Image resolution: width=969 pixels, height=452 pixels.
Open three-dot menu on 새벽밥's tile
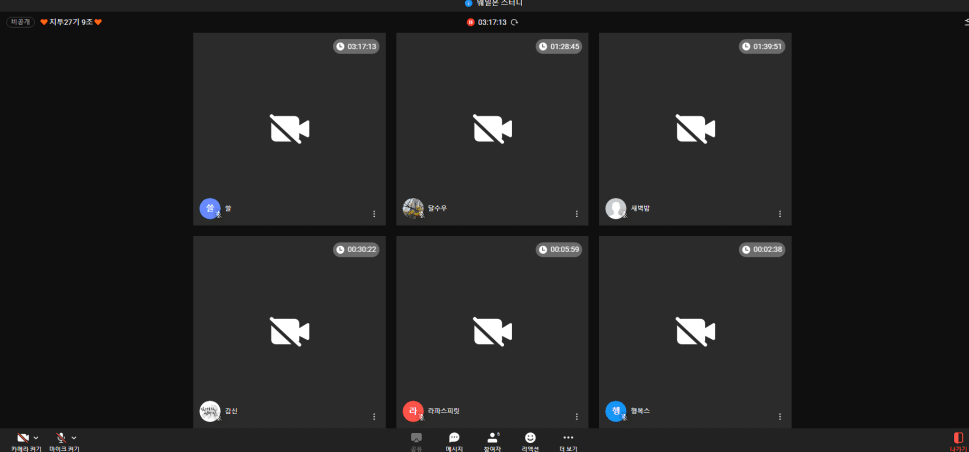click(x=780, y=214)
